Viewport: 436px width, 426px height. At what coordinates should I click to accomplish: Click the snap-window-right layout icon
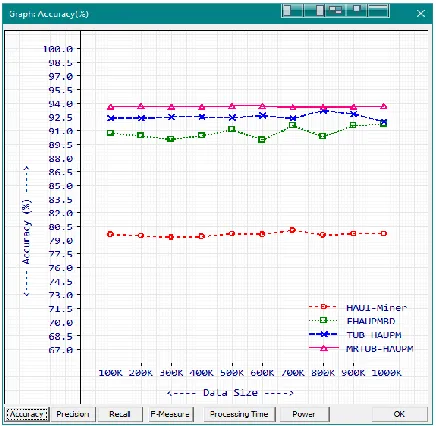coord(314,10)
